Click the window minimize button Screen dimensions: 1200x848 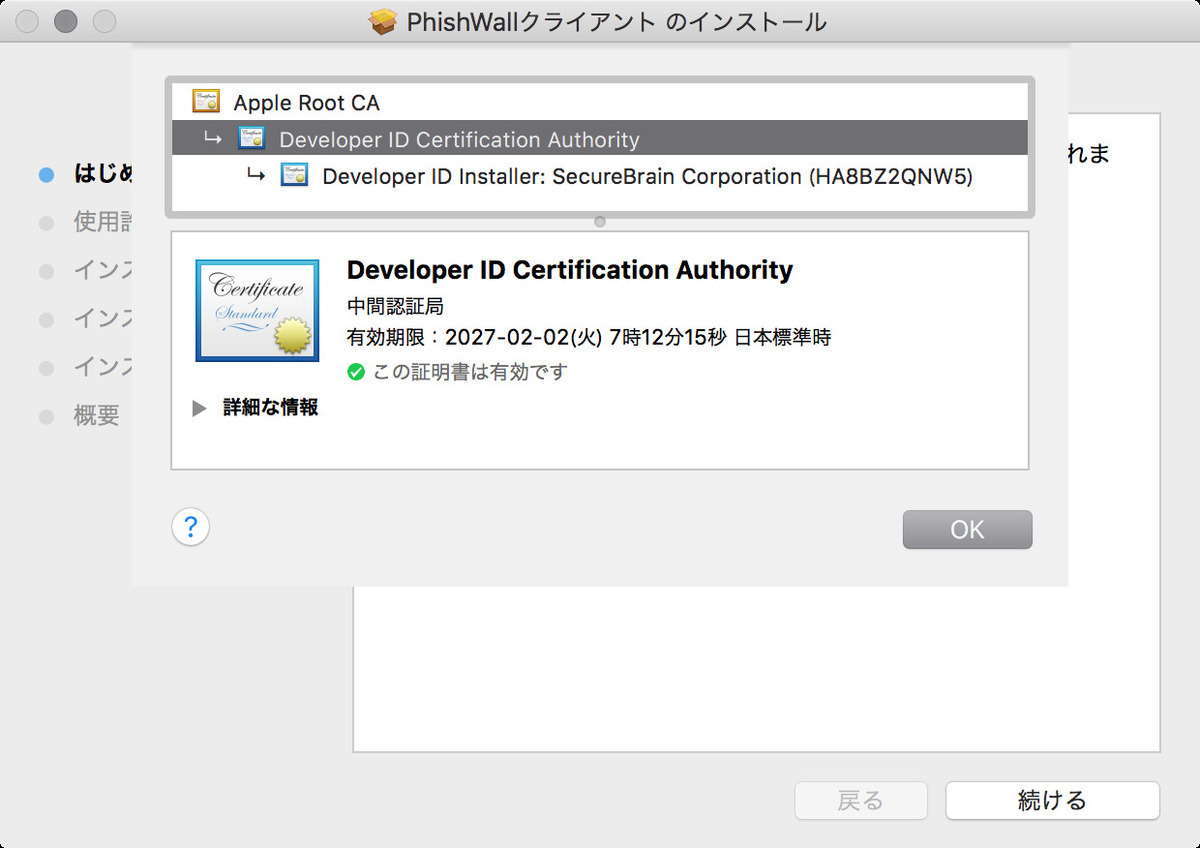point(66,21)
